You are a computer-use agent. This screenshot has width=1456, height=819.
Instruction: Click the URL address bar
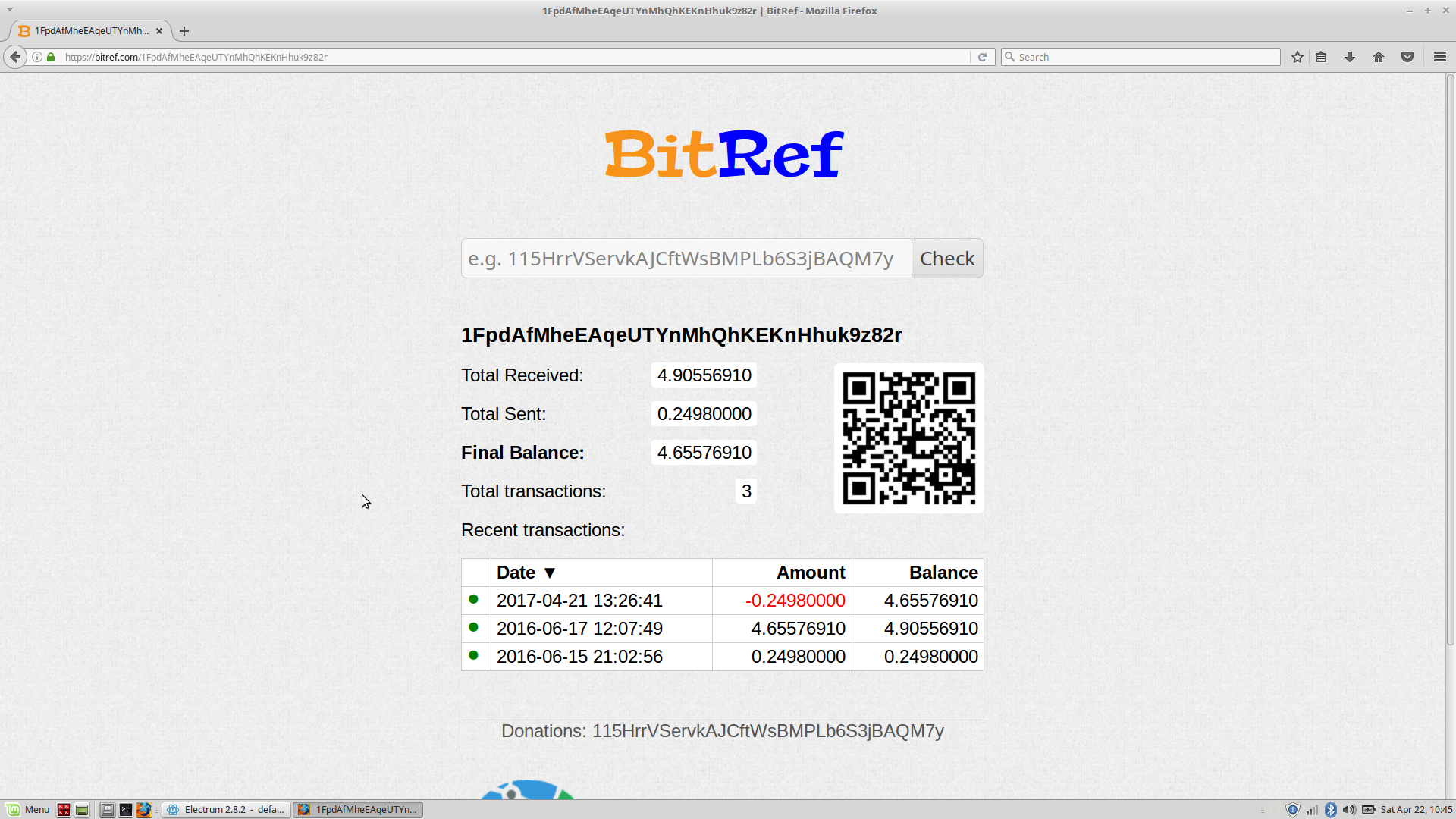tap(516, 57)
